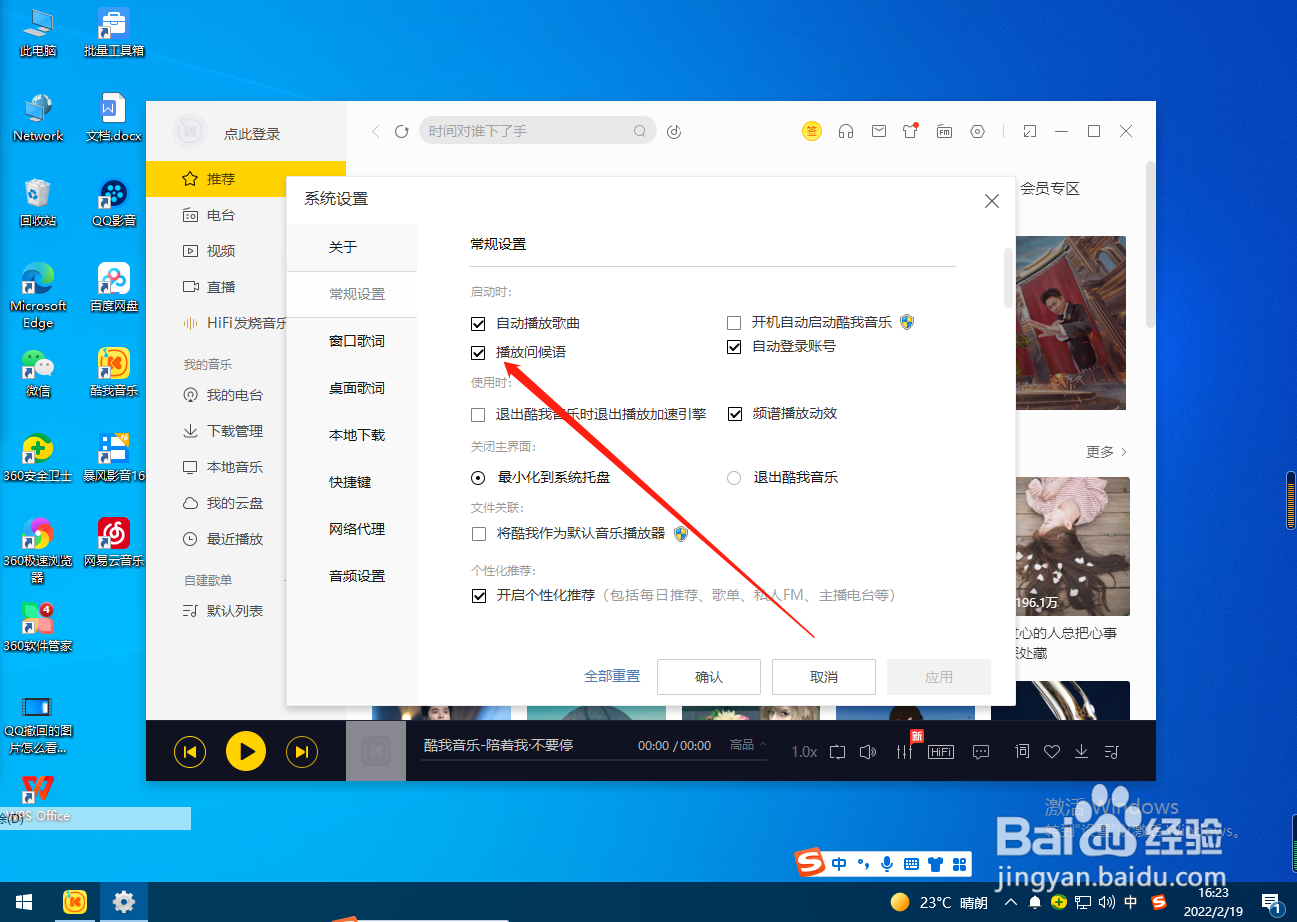Viewport: 1297px width, 922px height.
Task: Click the 确认 button
Action: (x=709, y=677)
